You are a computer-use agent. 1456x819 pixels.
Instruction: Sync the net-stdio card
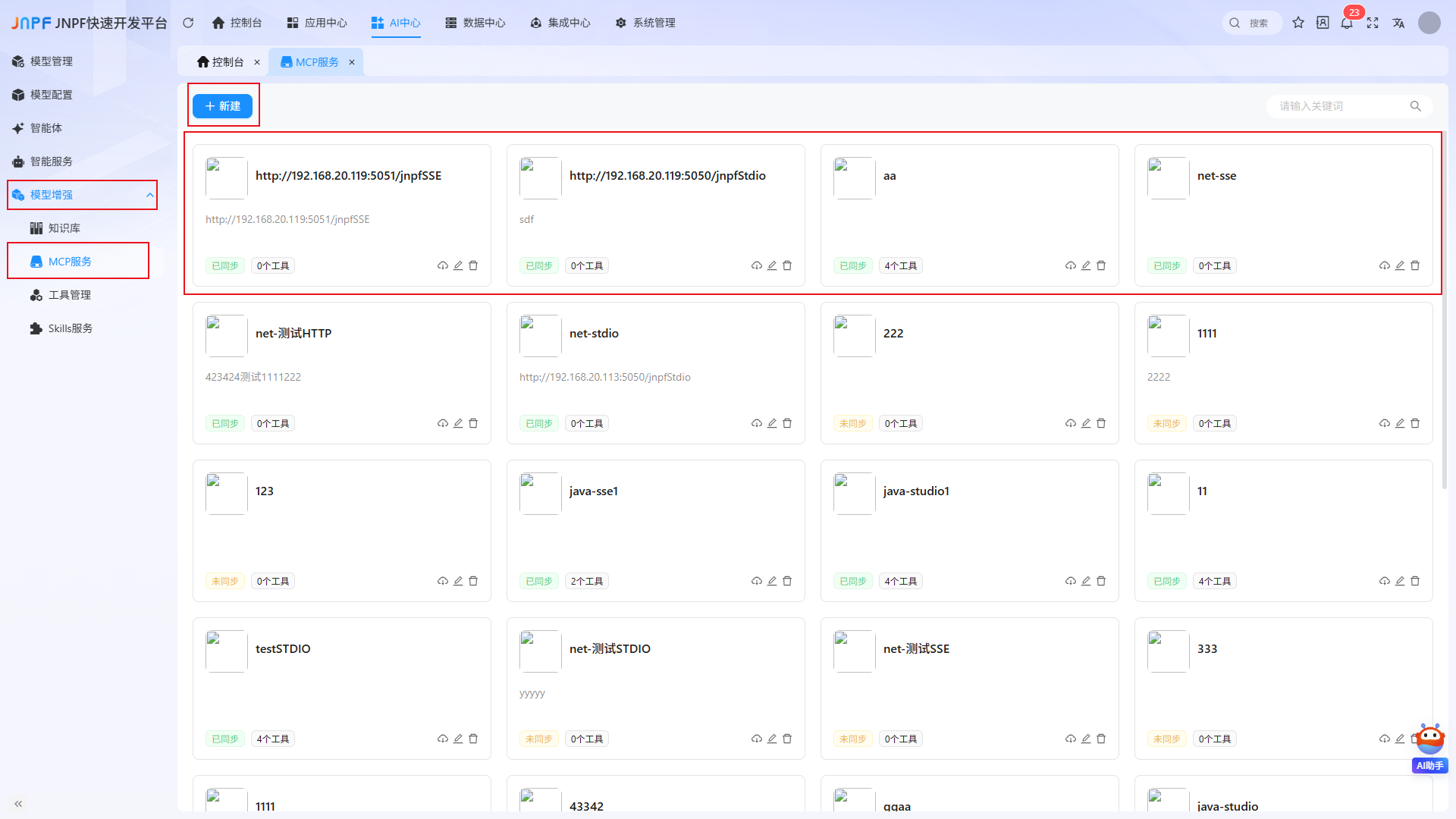[757, 423]
